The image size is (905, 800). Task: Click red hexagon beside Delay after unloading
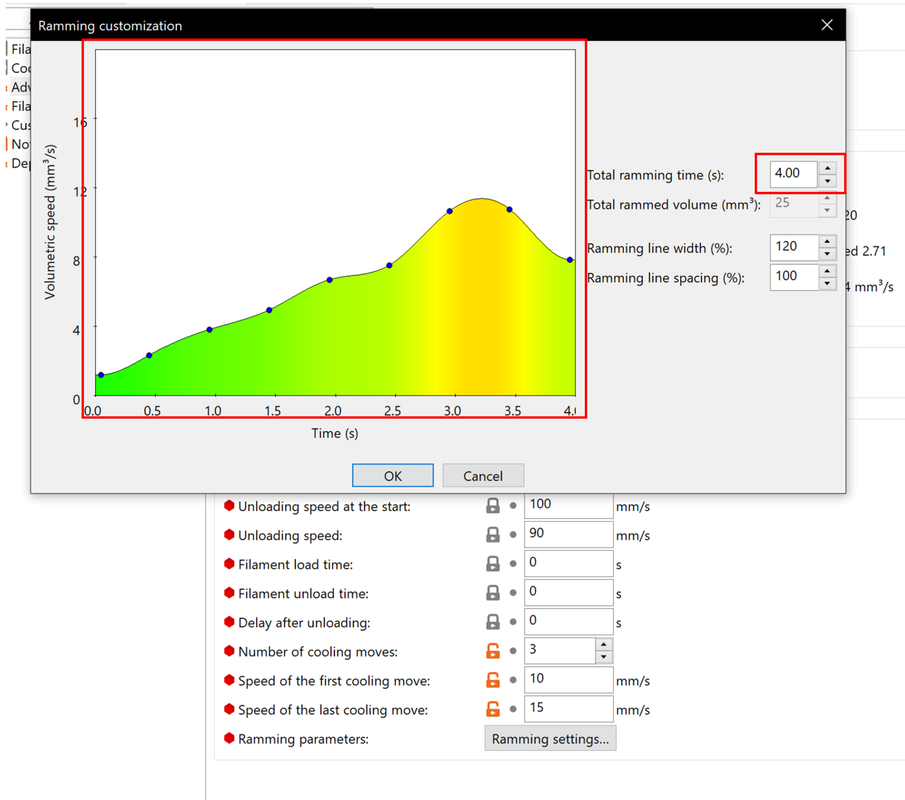(229, 622)
